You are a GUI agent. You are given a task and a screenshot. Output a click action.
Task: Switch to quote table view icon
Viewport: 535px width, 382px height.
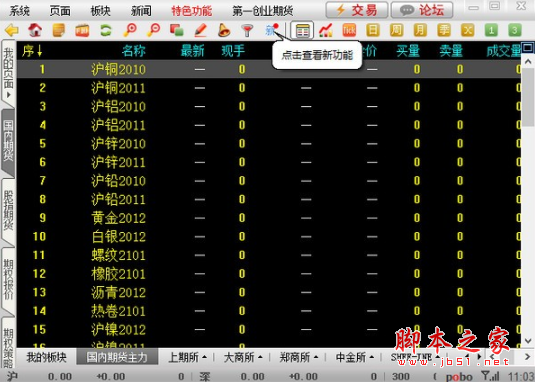click(x=302, y=30)
